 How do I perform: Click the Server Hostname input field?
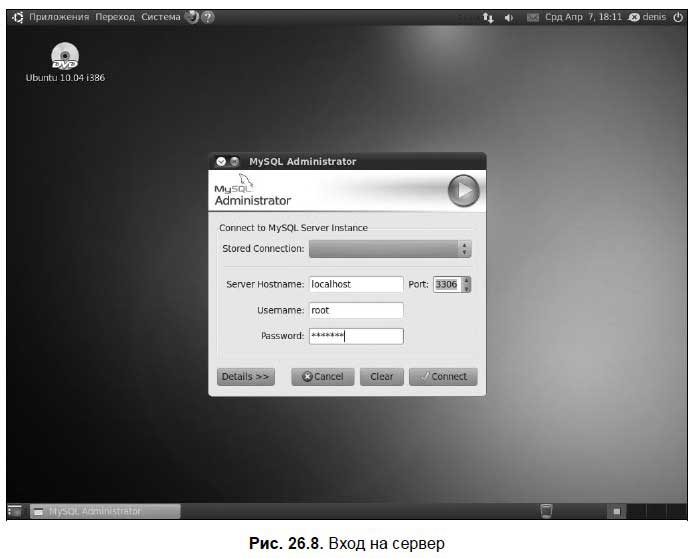coord(355,284)
